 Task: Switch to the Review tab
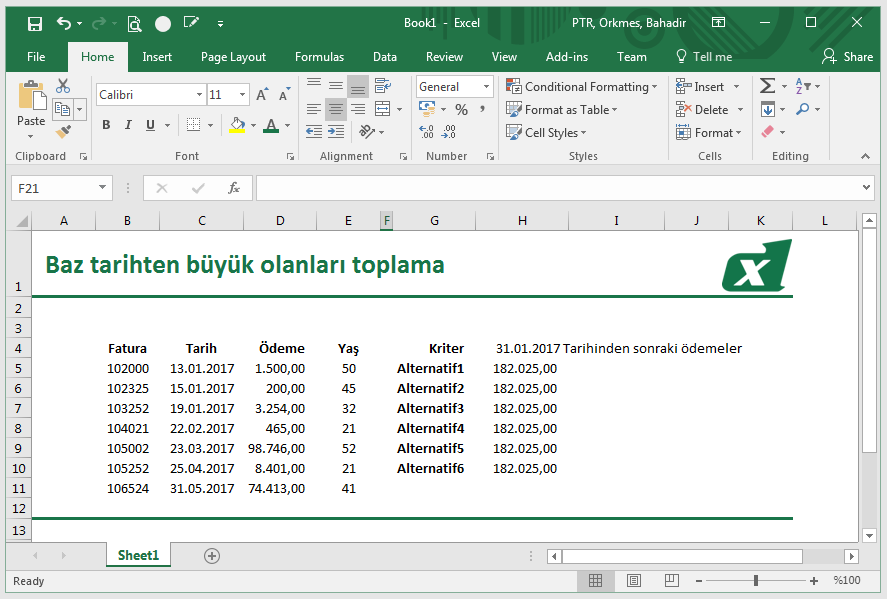point(444,57)
